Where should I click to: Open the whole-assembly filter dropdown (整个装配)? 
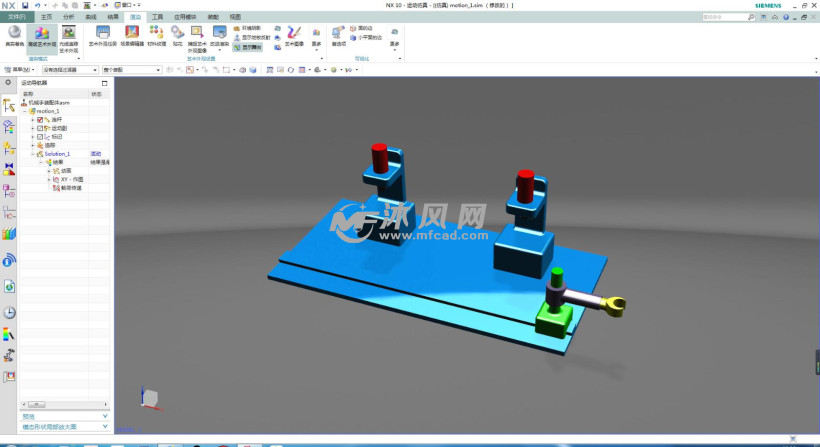coord(131,70)
